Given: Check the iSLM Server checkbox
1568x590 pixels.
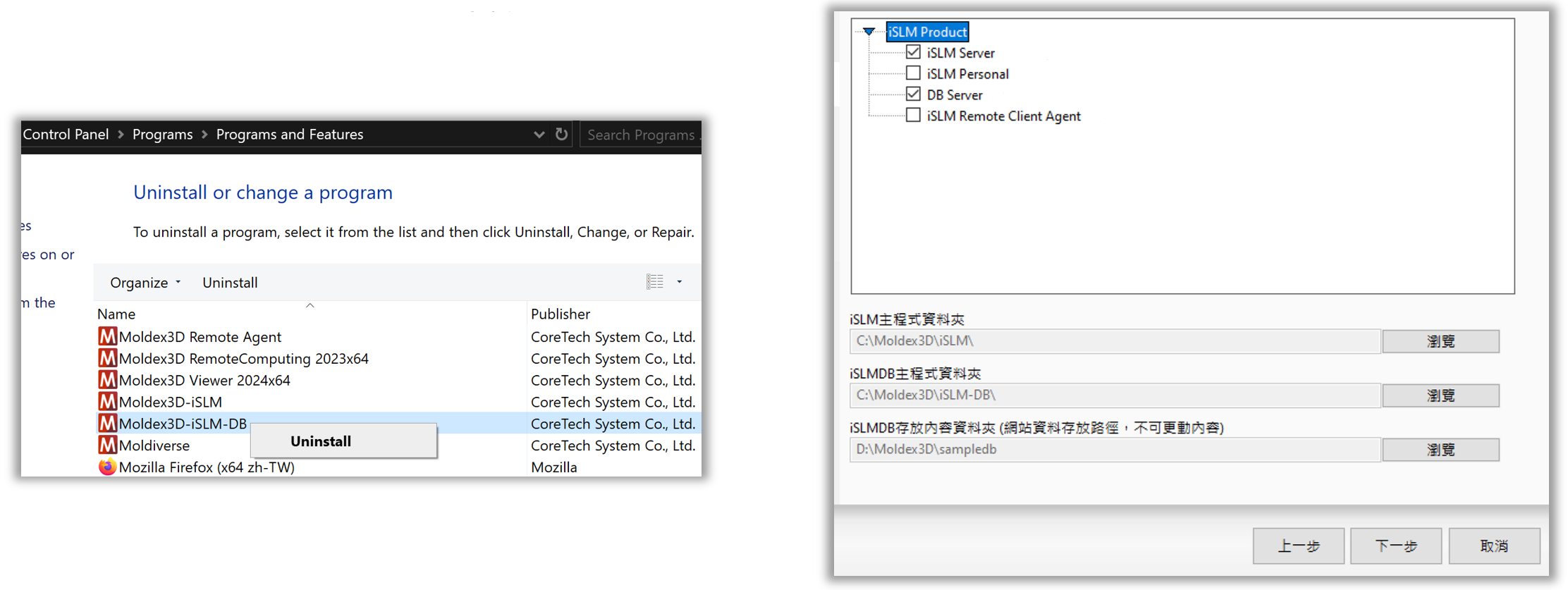Looking at the screenshot, I should click(913, 52).
